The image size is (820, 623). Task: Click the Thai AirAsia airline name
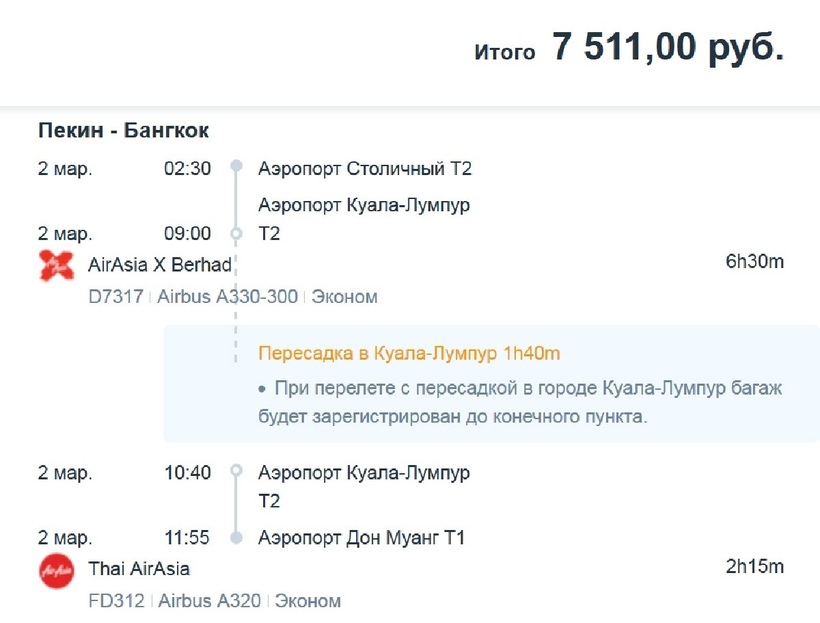point(139,569)
